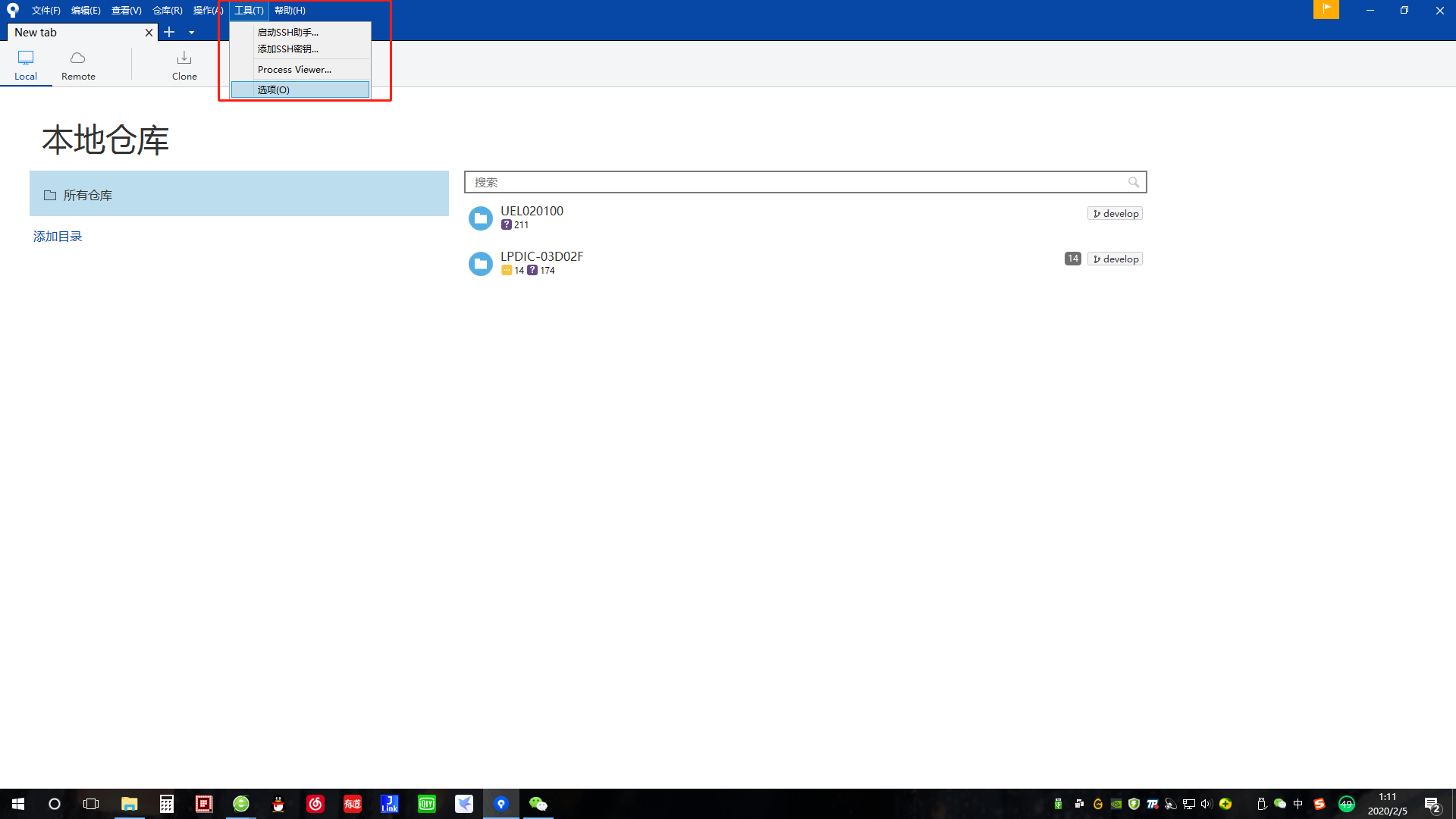Image resolution: width=1456 pixels, height=819 pixels.
Task: Open WeChat from taskbar
Action: click(538, 804)
